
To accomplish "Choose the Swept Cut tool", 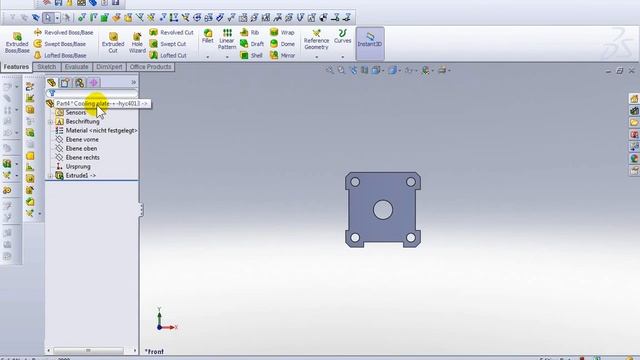I will click(x=168, y=44).
